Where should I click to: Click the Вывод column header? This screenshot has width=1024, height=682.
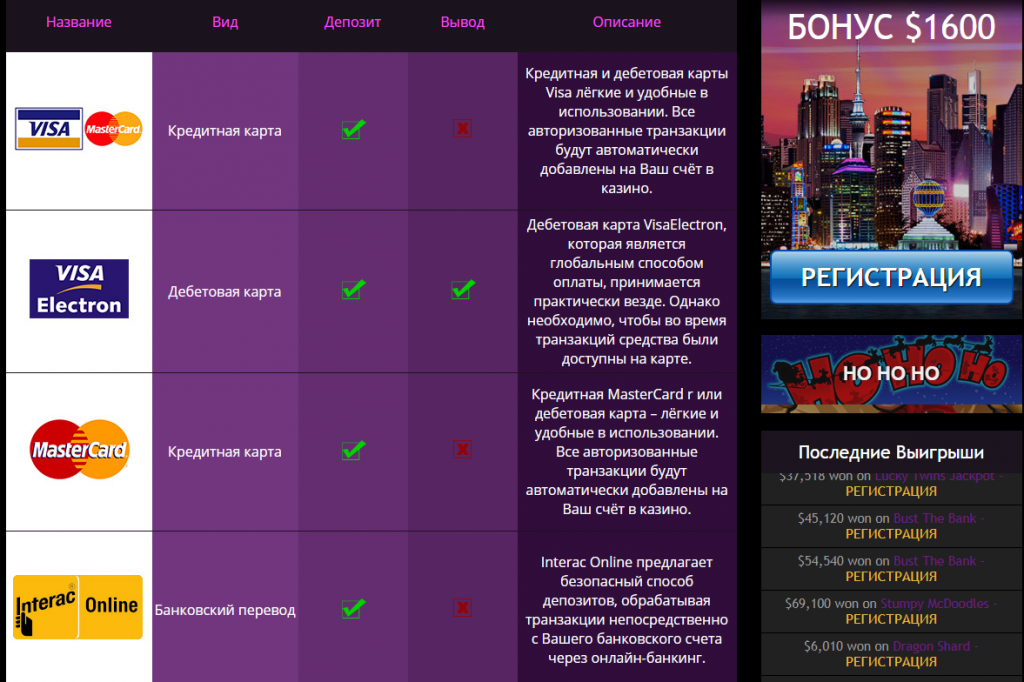pyautogui.click(x=462, y=22)
